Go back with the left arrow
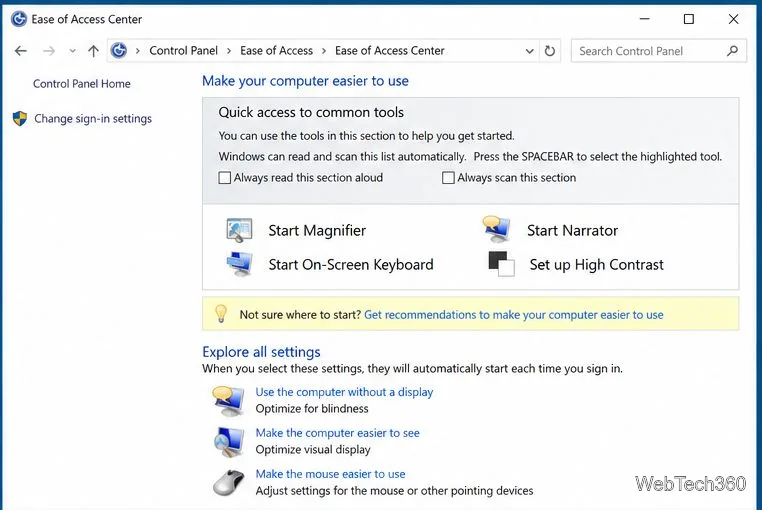The height and width of the screenshot is (510, 762). [x=20, y=51]
